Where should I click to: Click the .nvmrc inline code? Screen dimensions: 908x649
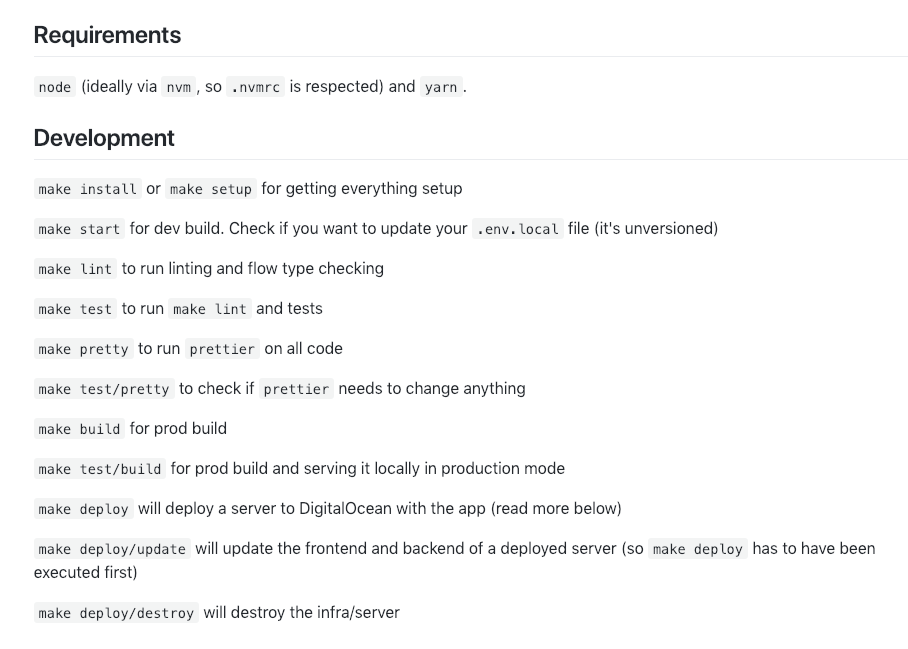[255, 87]
